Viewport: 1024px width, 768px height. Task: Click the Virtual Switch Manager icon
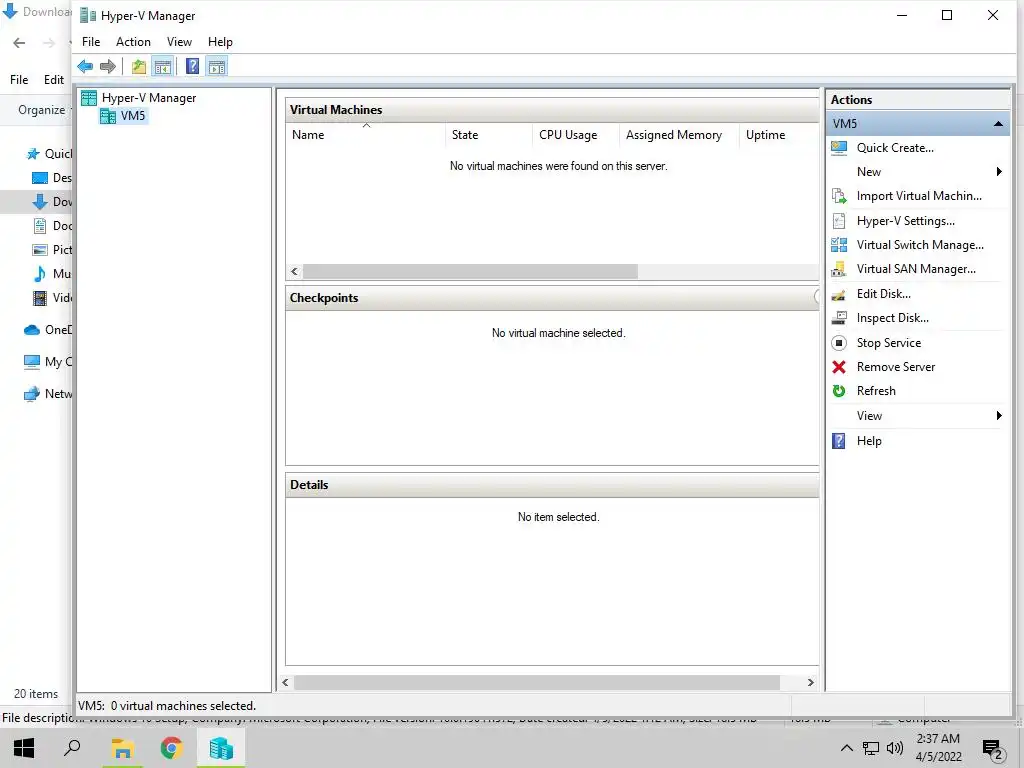tap(839, 245)
